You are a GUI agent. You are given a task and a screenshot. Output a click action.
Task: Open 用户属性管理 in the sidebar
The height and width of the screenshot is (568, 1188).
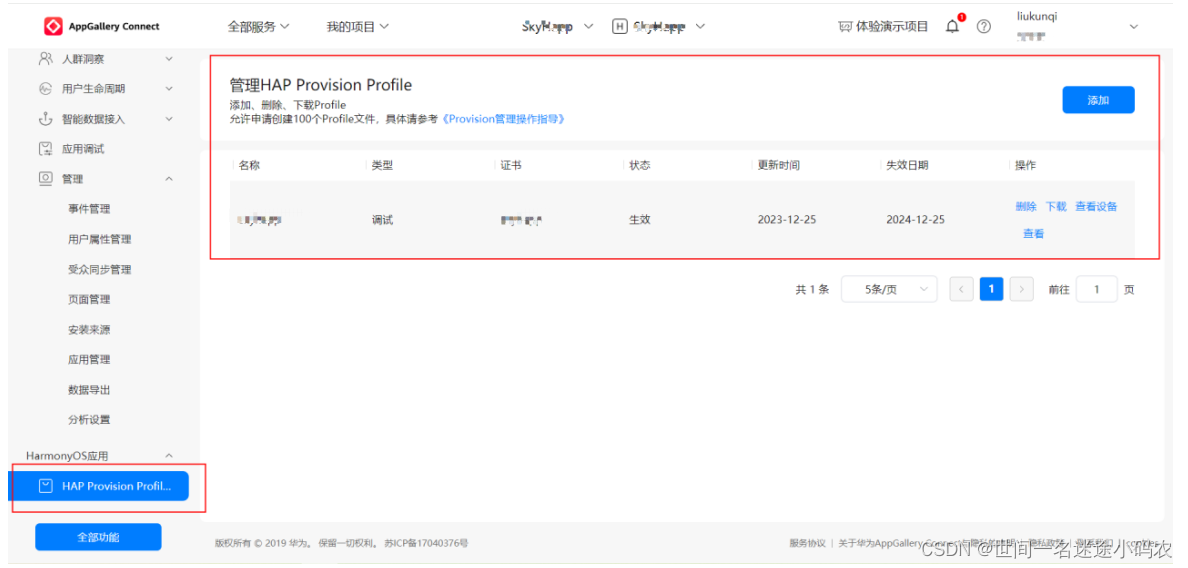[x=99, y=239]
